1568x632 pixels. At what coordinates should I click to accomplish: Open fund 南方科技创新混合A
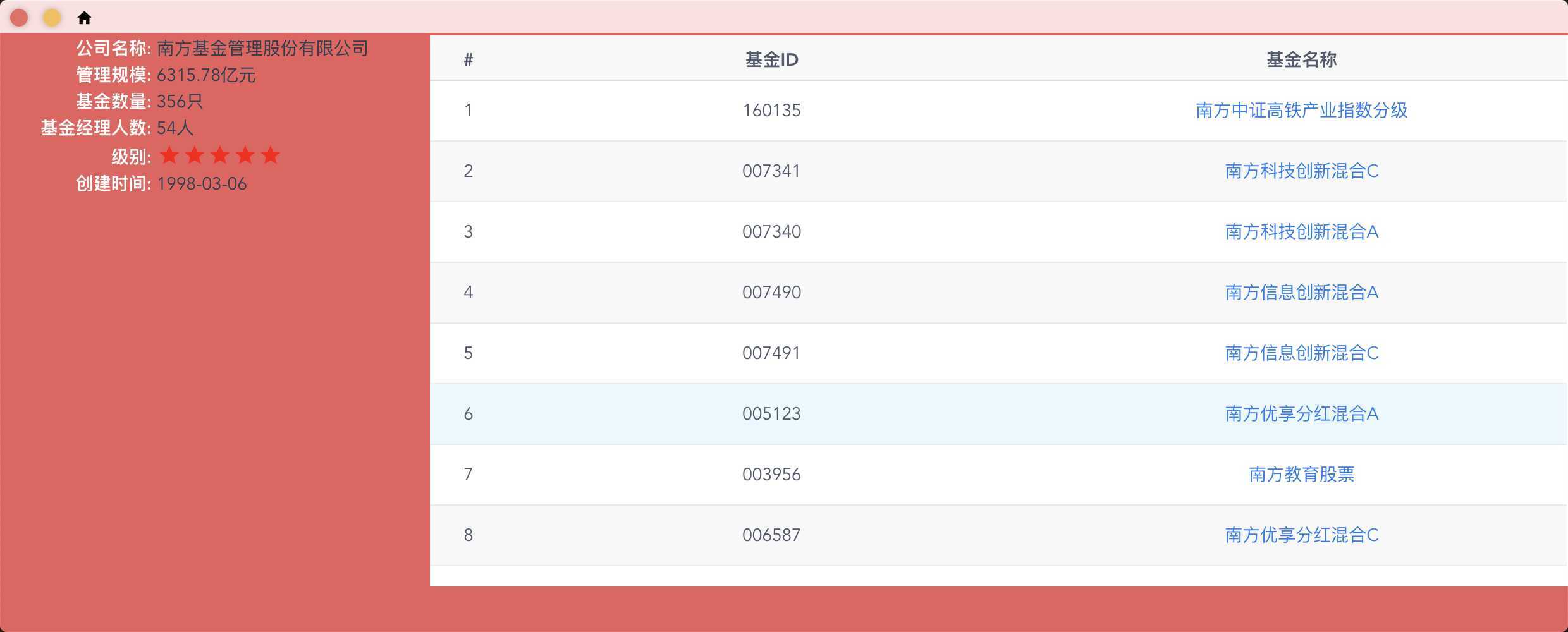click(1302, 232)
